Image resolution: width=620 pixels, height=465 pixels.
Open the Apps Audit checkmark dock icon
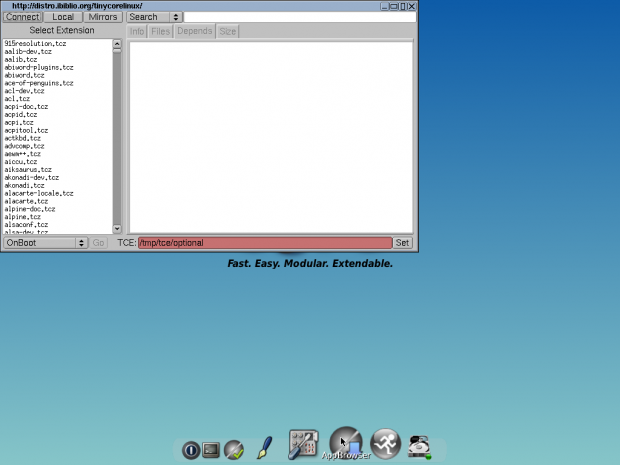click(234, 450)
